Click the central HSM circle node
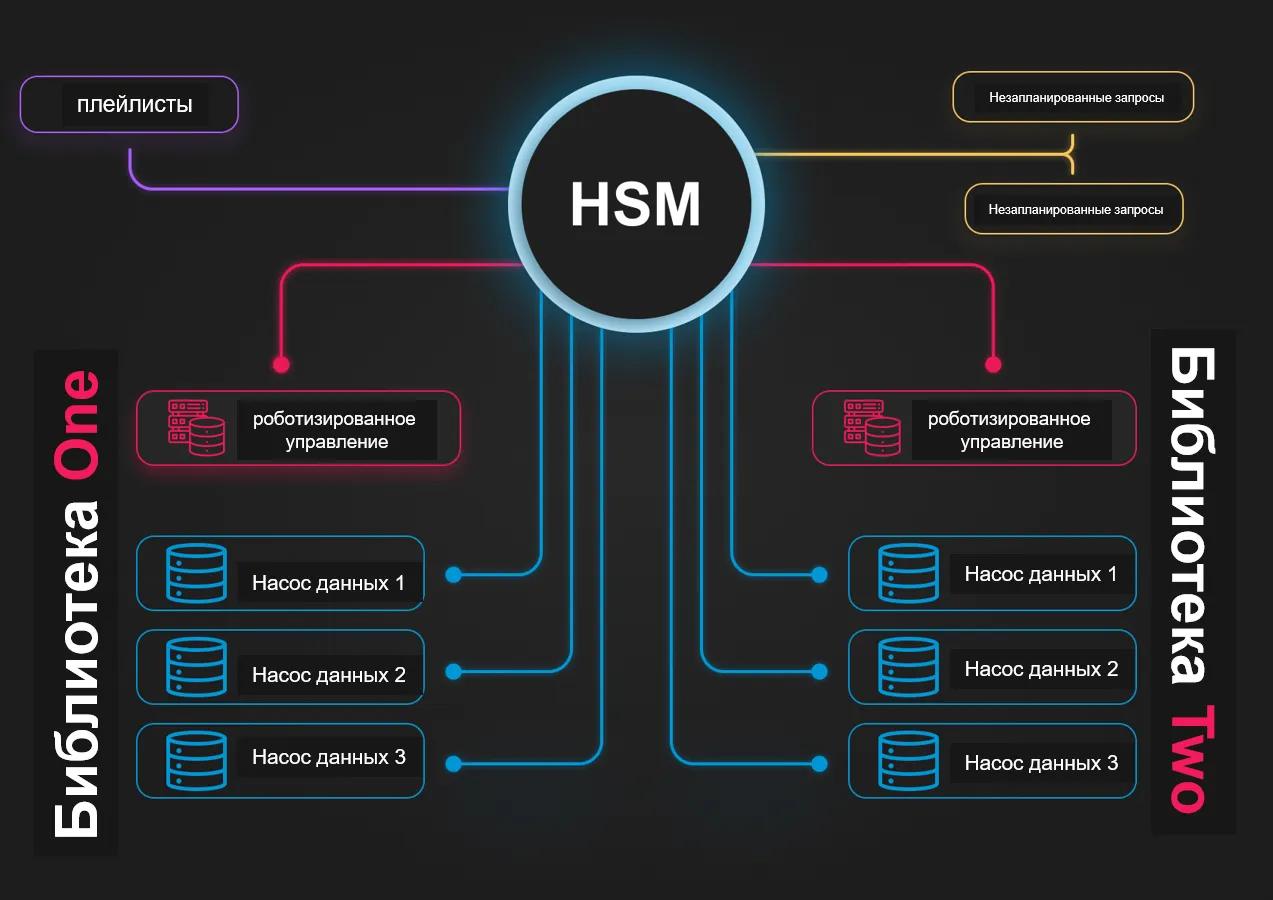This screenshot has height=900, width=1273. (636, 204)
